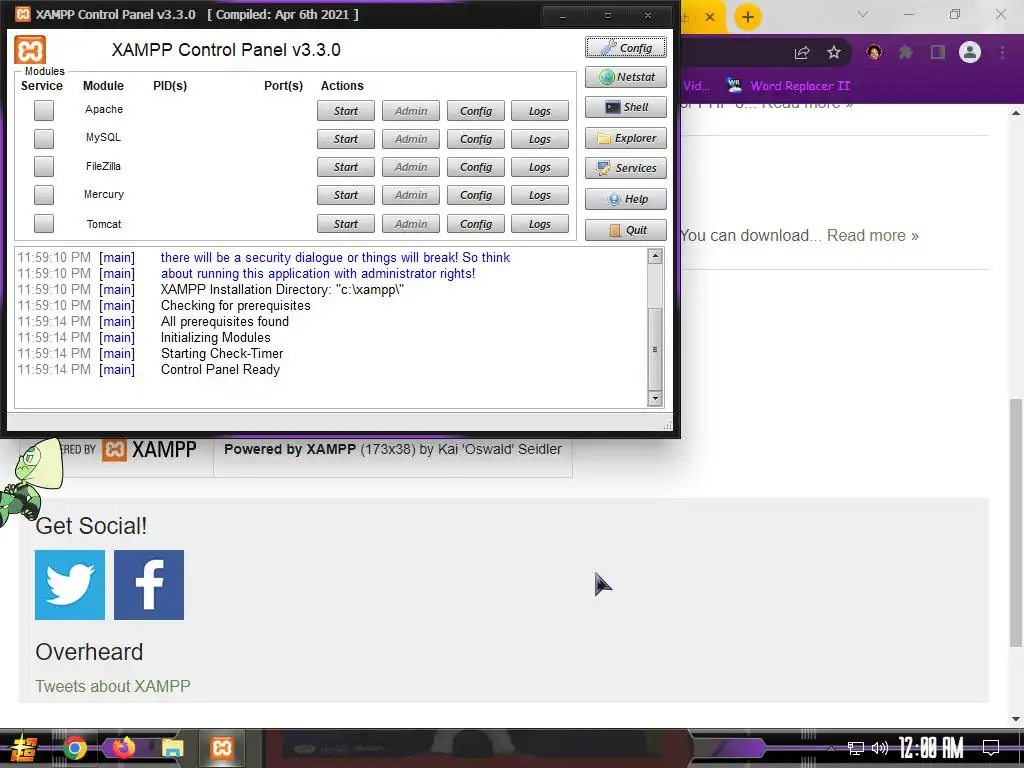
Task: Open the FileZilla Logs menu
Action: pos(540,167)
